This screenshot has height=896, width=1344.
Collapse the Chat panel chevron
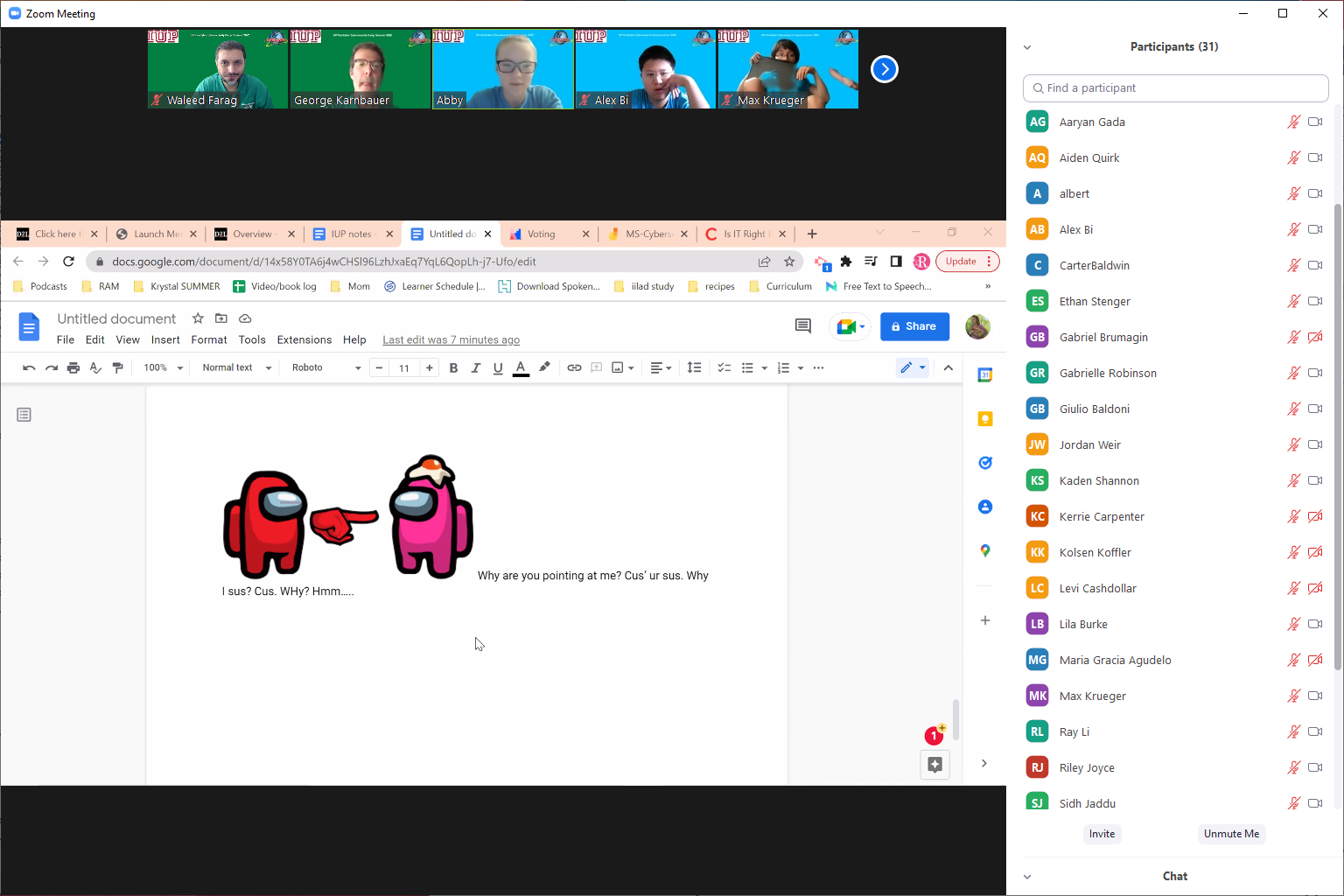click(x=1027, y=877)
